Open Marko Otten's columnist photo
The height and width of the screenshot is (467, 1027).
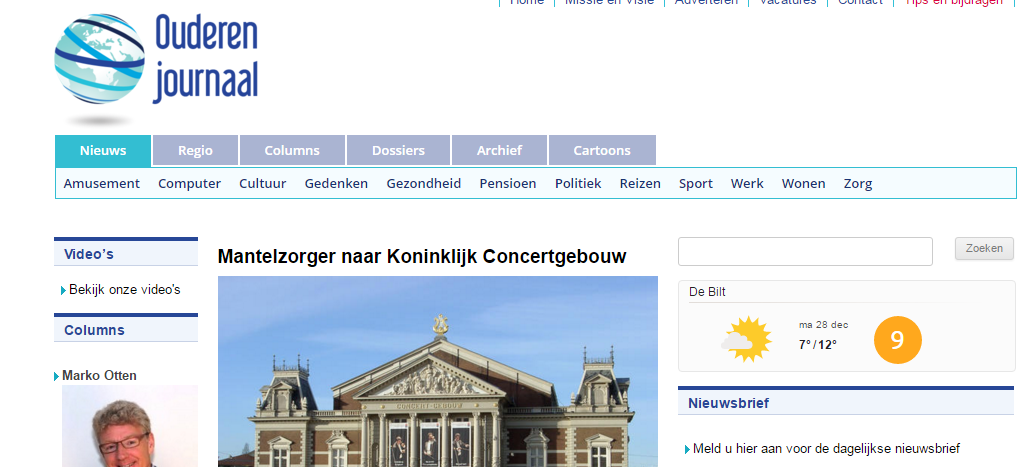(129, 427)
